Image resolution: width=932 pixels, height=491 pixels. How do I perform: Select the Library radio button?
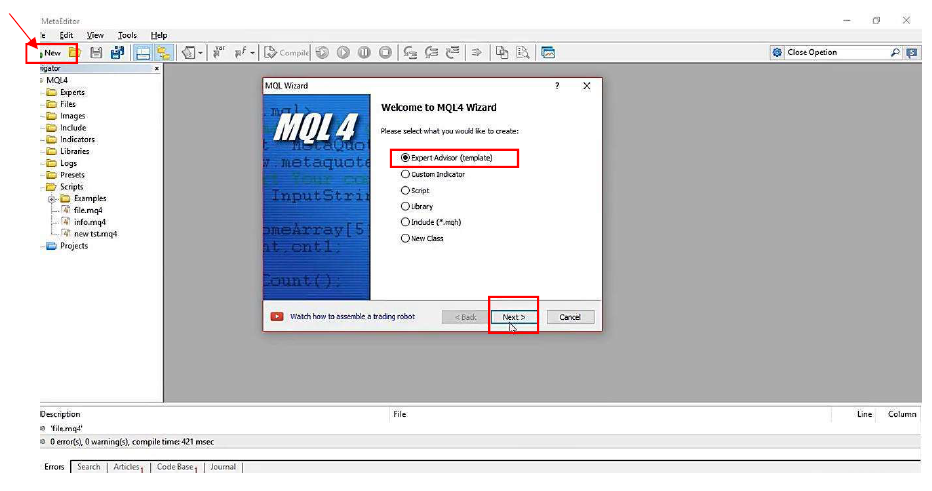pyautogui.click(x=405, y=206)
